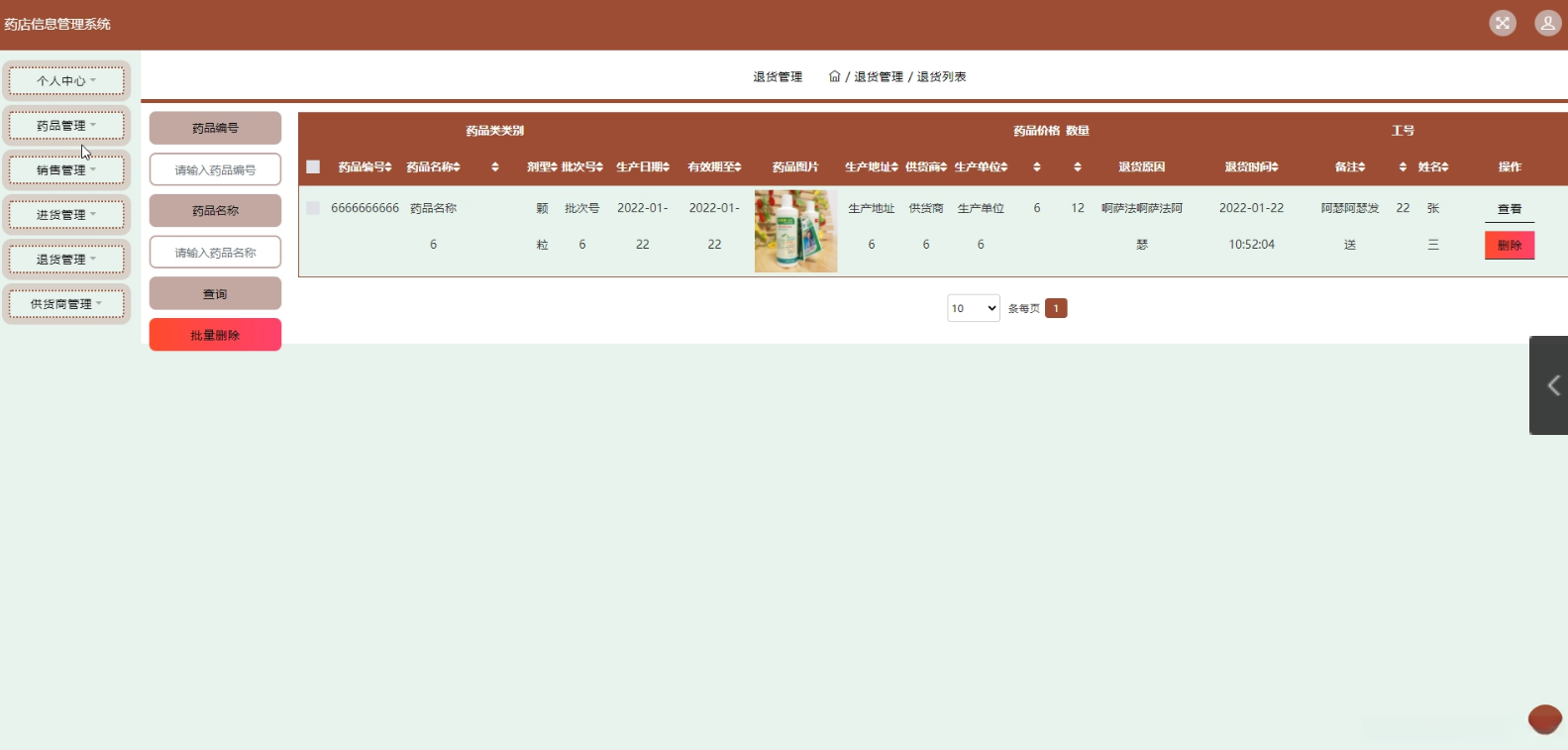Click the 药品图片 column header
This screenshot has height=750, width=1568.
795,167
